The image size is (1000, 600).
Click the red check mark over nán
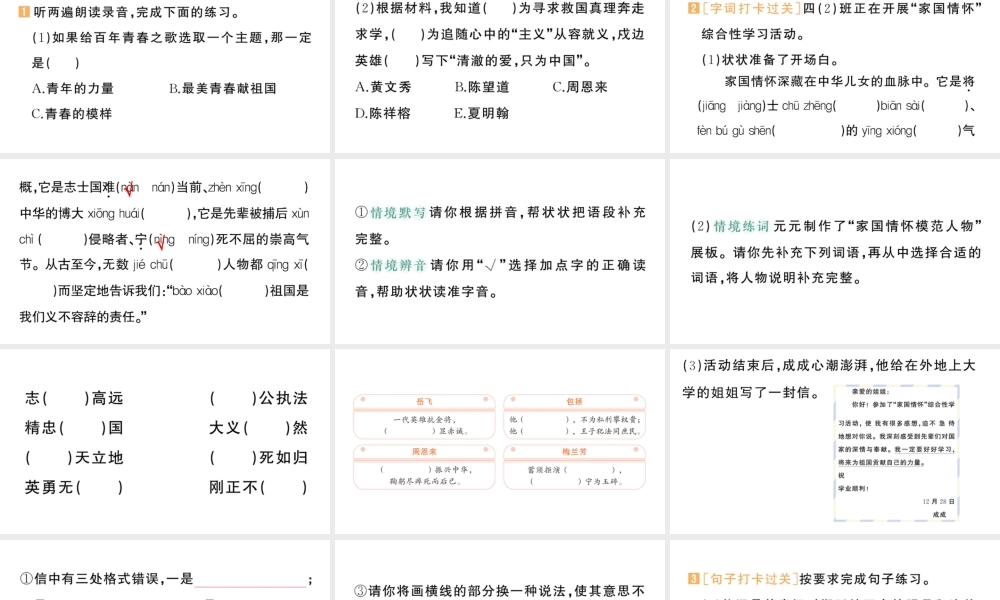(x=128, y=189)
